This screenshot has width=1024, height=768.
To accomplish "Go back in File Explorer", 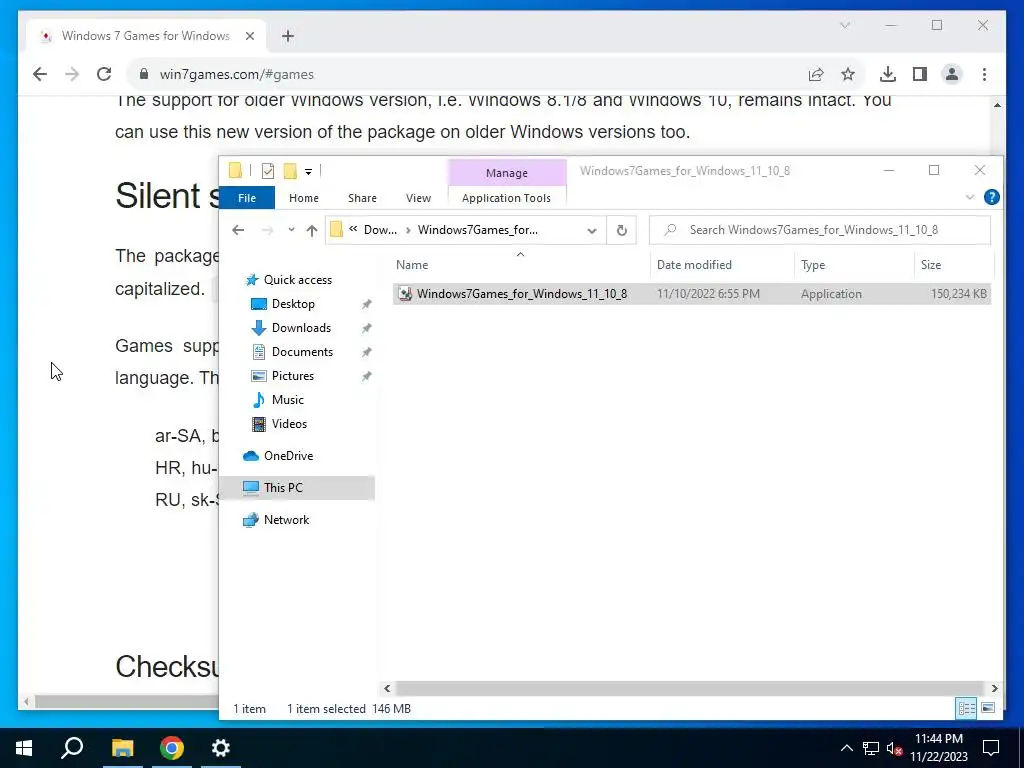I will (x=238, y=230).
